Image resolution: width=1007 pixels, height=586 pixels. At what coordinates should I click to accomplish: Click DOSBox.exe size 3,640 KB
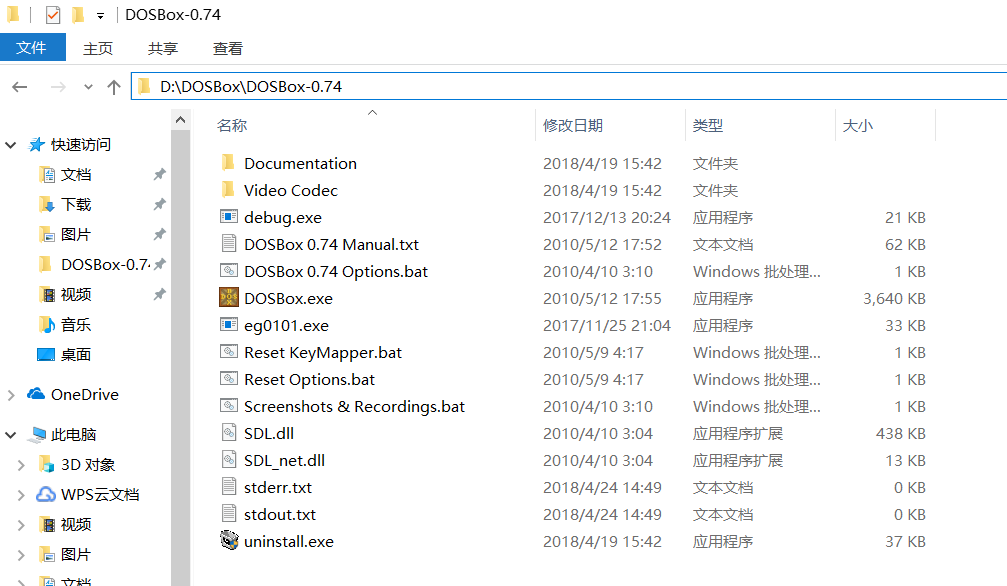tap(894, 298)
